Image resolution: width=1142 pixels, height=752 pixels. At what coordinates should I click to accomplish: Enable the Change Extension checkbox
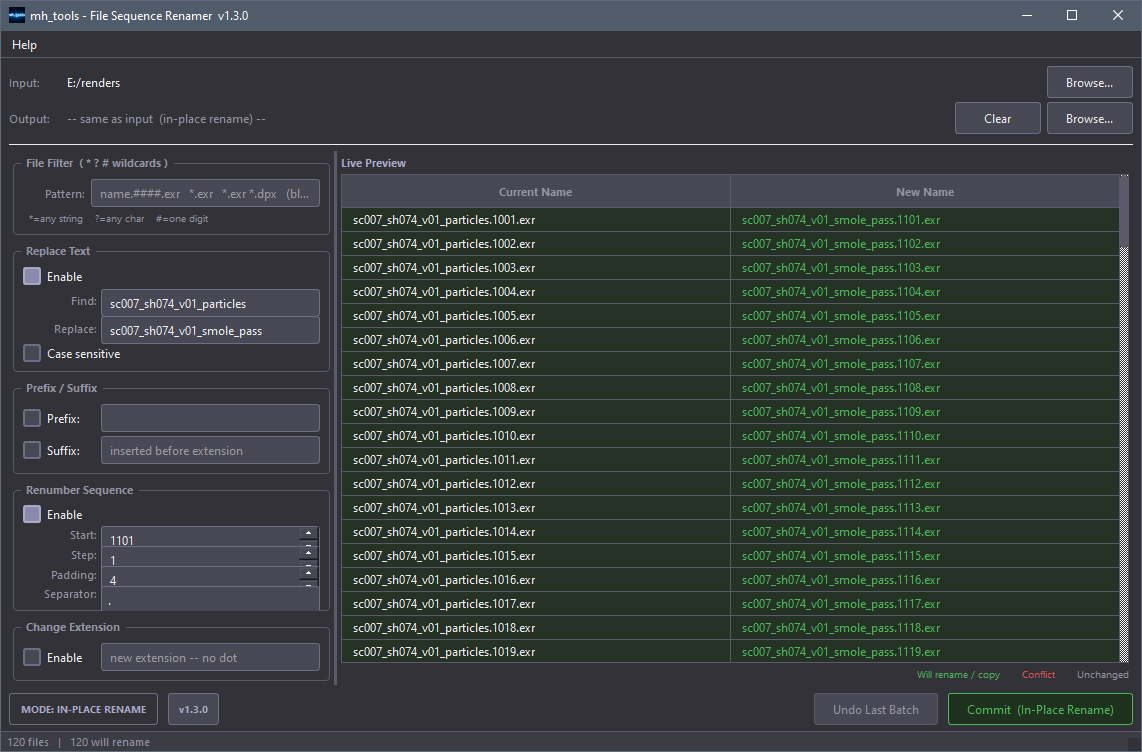[32, 657]
